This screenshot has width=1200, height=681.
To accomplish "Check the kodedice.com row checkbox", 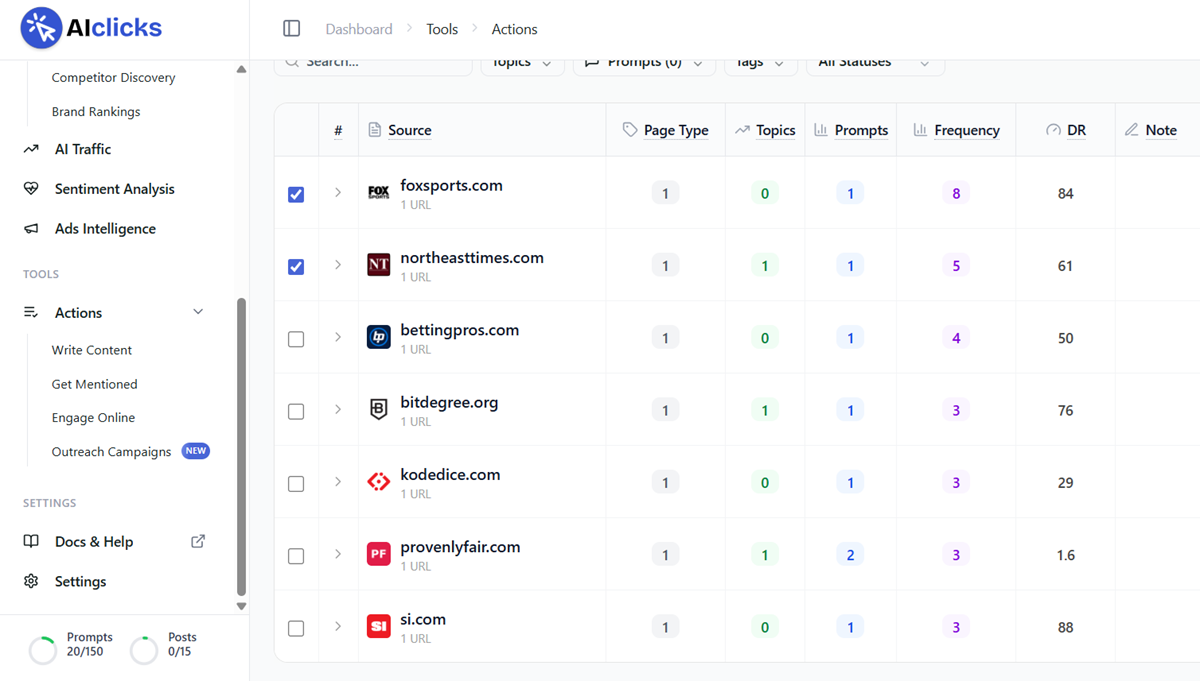I will click(x=296, y=483).
